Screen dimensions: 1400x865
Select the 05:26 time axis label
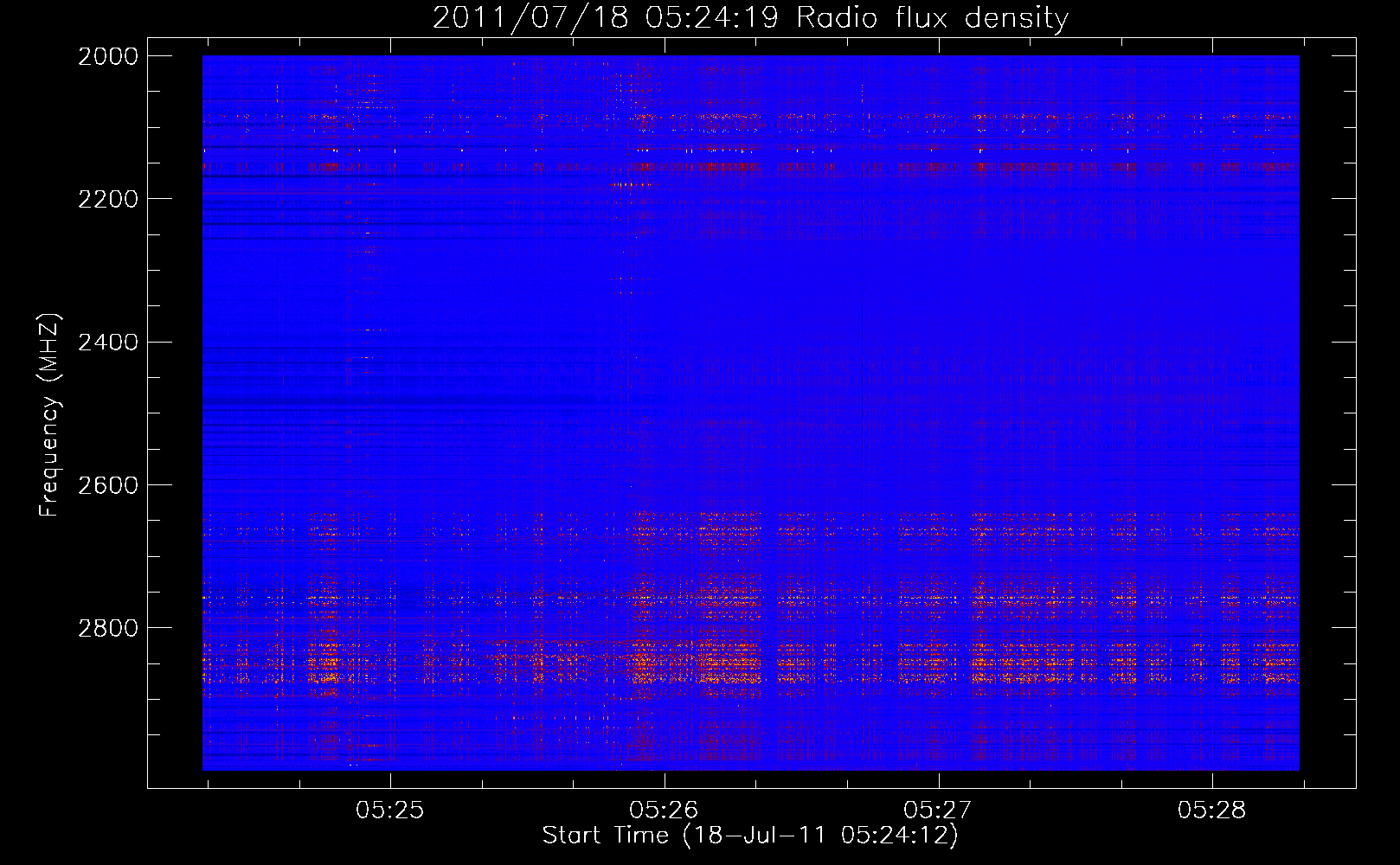coord(664,811)
